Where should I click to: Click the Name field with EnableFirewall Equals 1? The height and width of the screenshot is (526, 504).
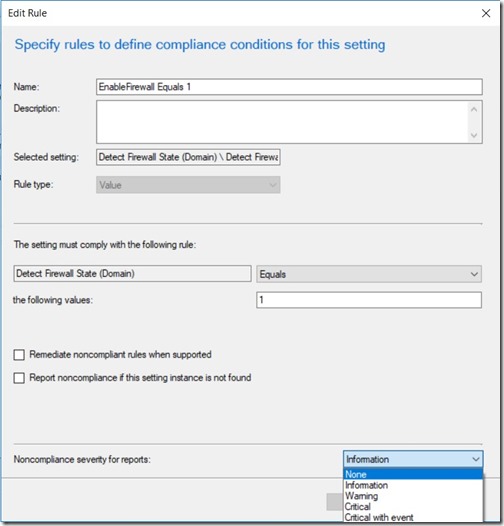click(x=289, y=87)
